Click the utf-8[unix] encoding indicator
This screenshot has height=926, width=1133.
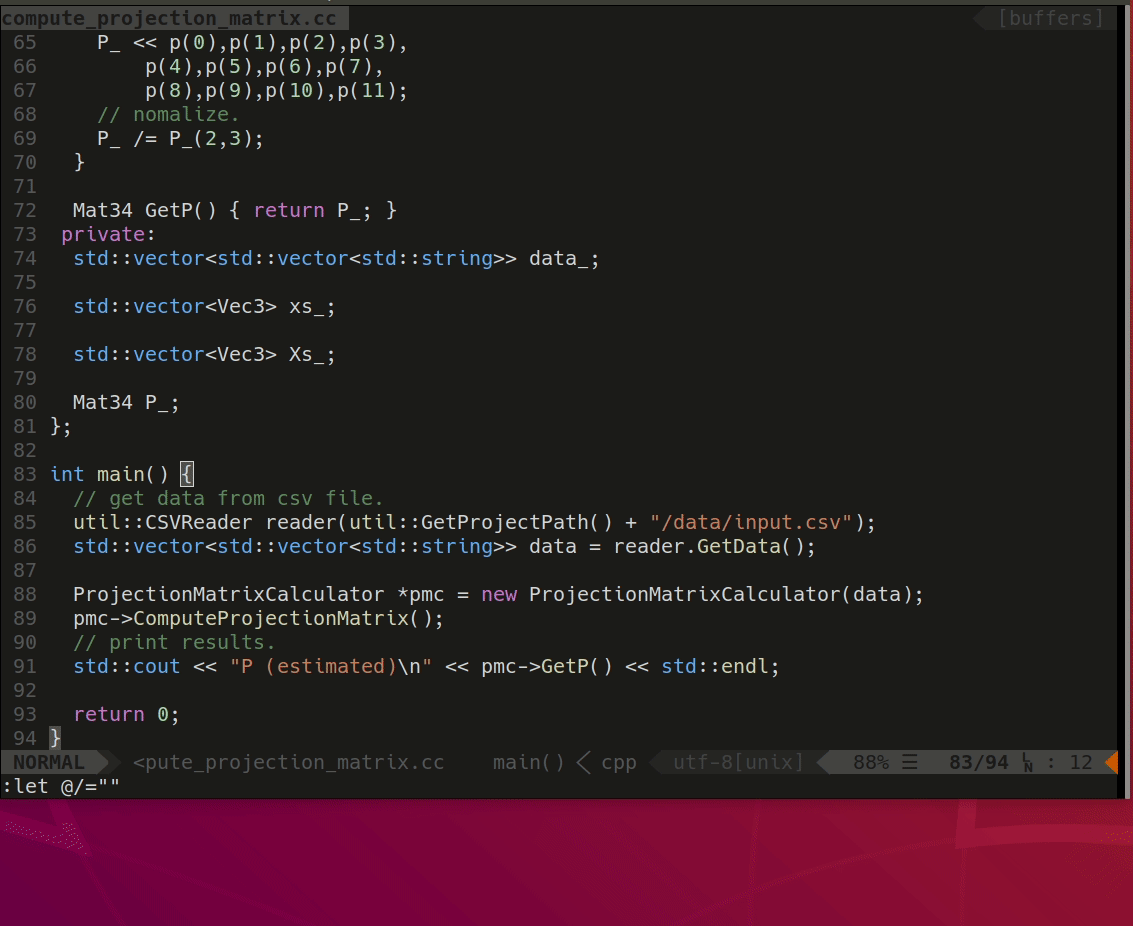738,762
